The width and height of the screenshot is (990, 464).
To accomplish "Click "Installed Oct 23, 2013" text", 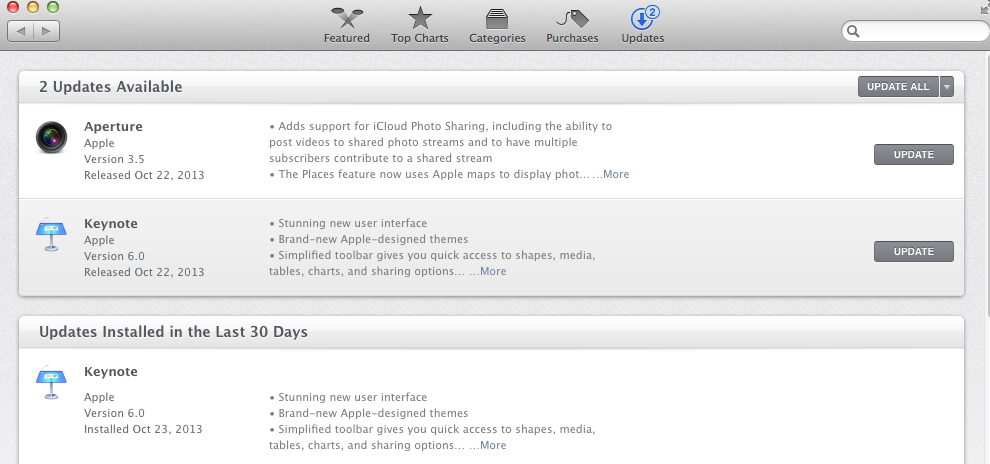I will point(143,429).
